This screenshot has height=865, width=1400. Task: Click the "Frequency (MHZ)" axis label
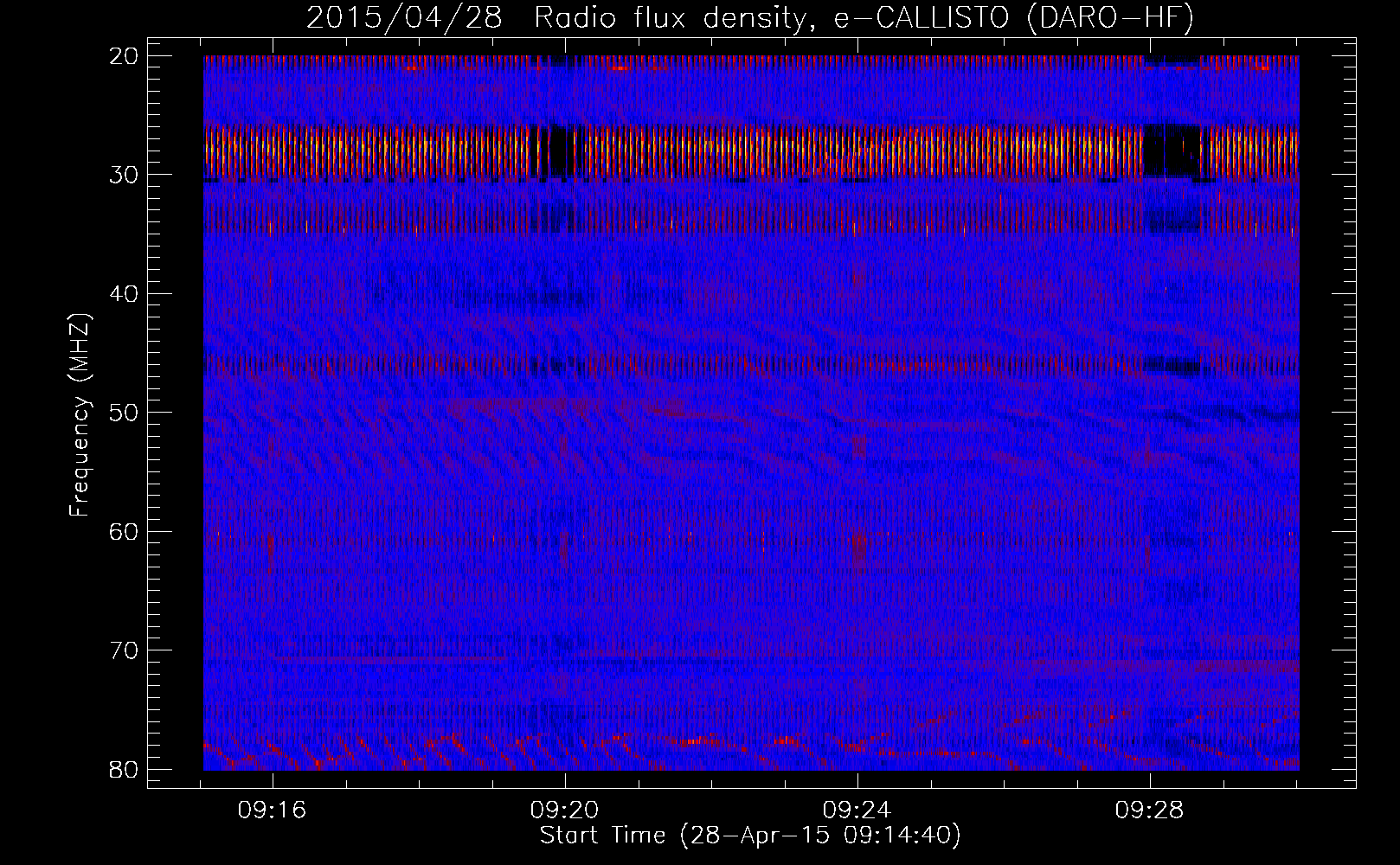(80, 415)
